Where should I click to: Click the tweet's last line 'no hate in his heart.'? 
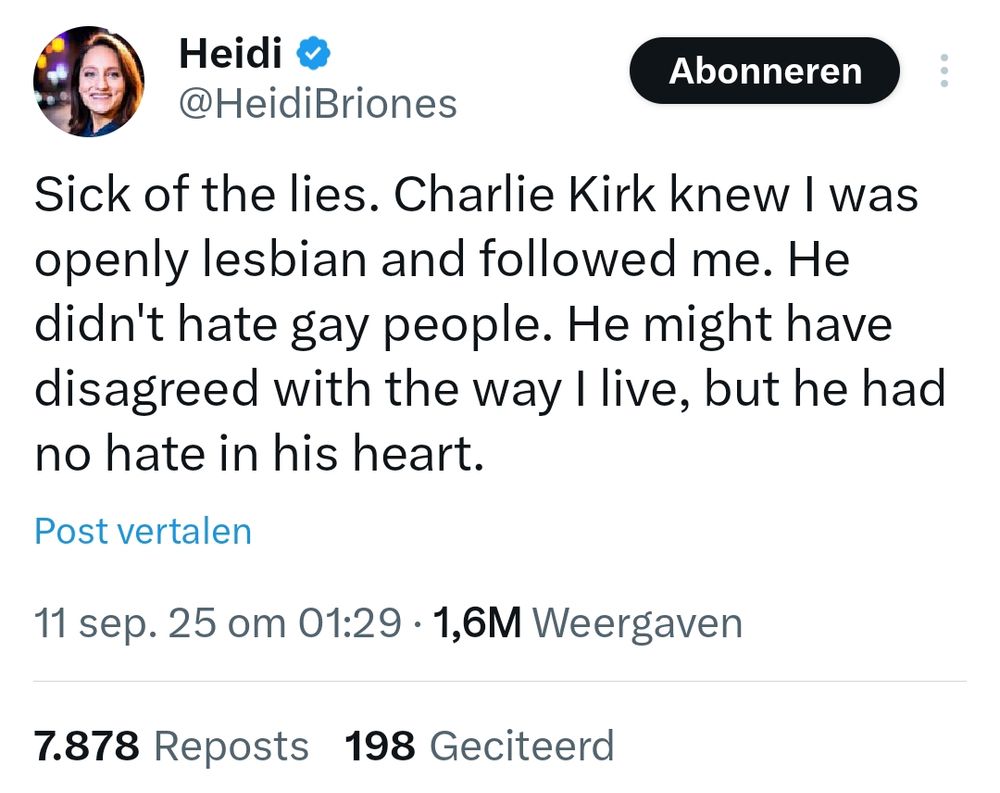[260, 455]
